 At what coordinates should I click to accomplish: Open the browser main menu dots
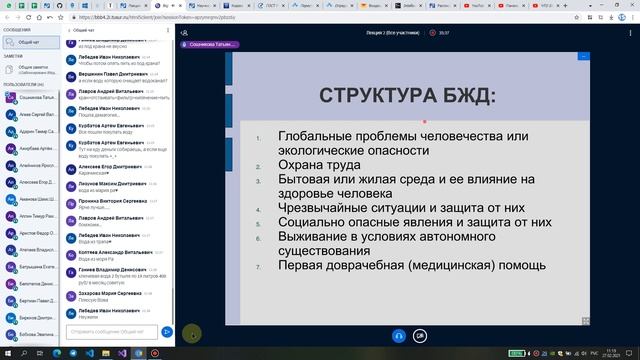tap(633, 18)
